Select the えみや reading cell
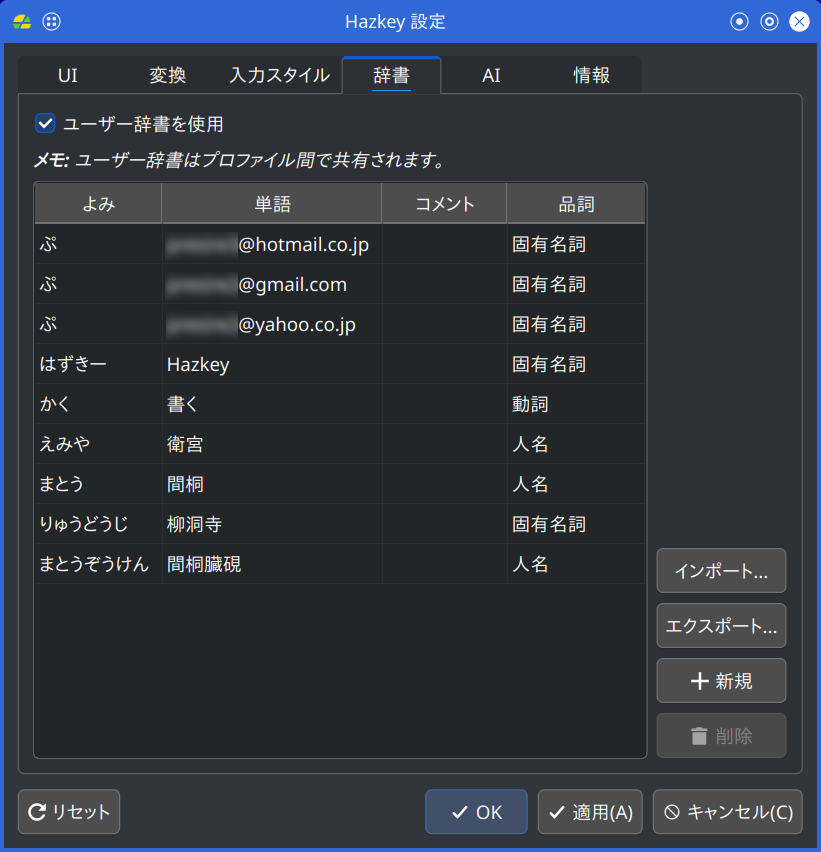This screenshot has width=821, height=852. tap(98, 444)
